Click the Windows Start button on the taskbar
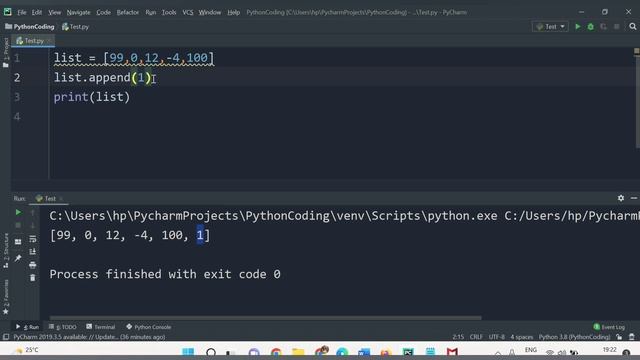Screen dimensions: 640x360 click(188, 352)
